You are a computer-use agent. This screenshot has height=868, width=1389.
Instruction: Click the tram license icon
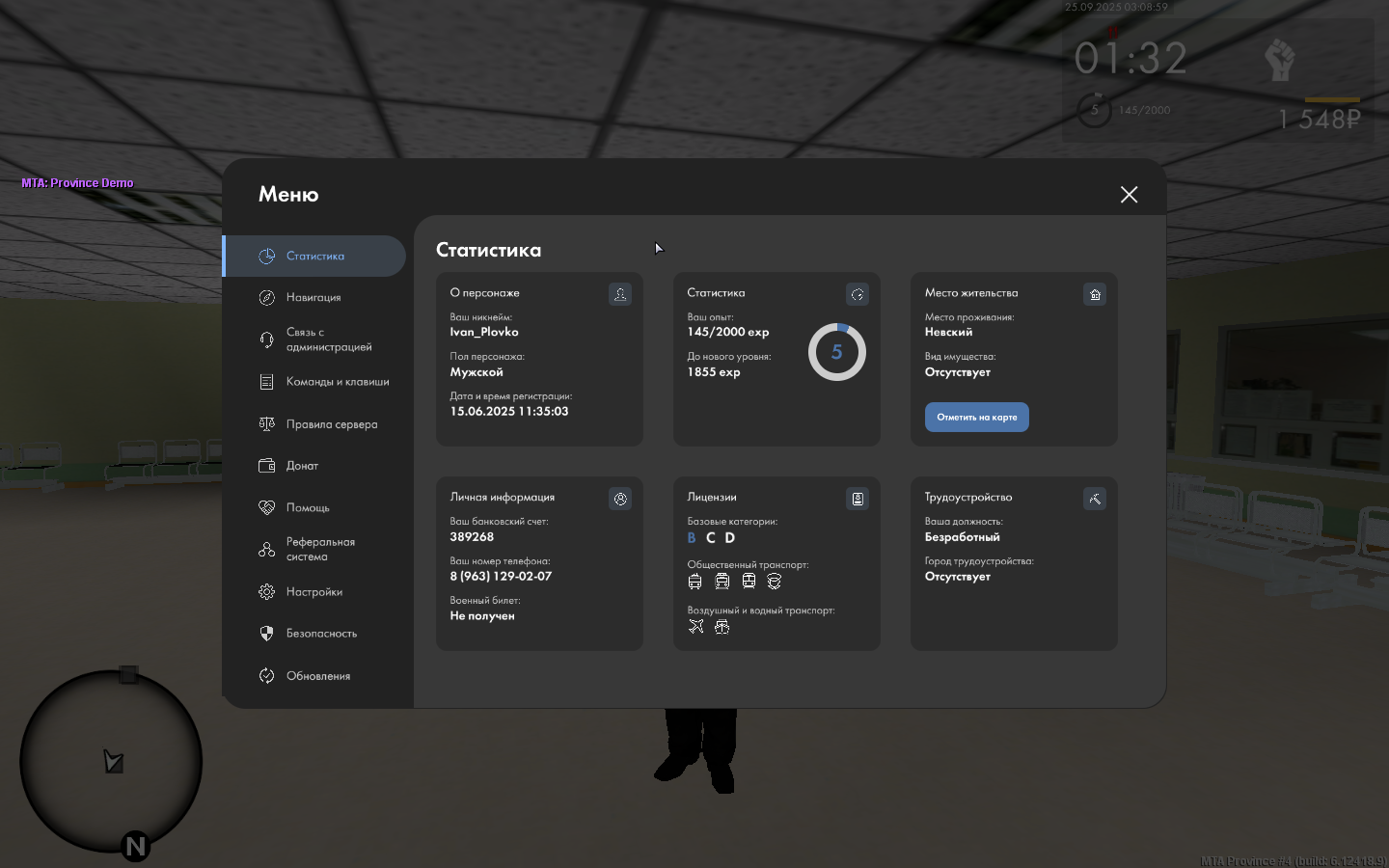pos(722,582)
